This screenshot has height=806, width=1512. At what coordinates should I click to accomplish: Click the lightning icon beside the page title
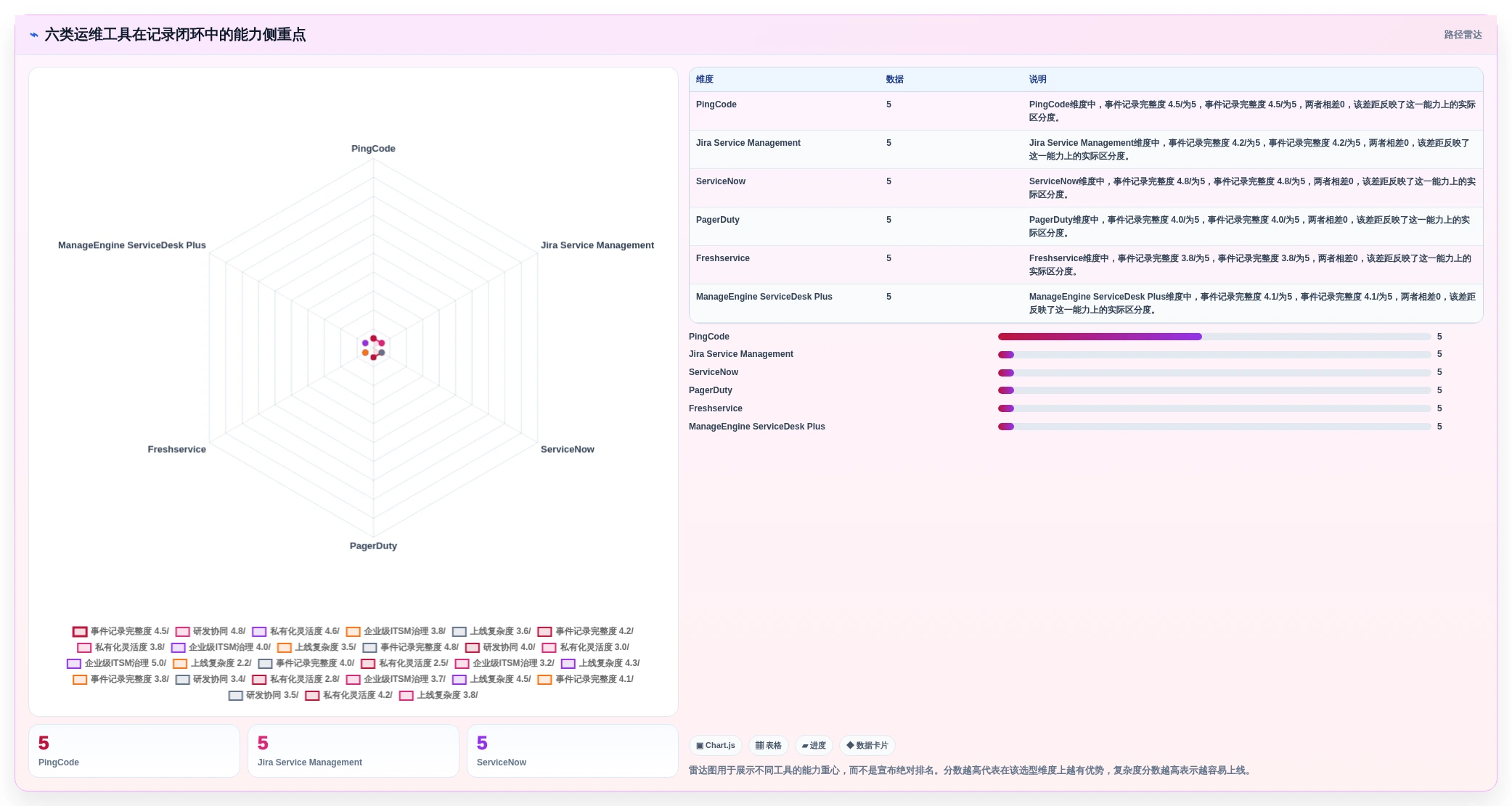pos(34,35)
